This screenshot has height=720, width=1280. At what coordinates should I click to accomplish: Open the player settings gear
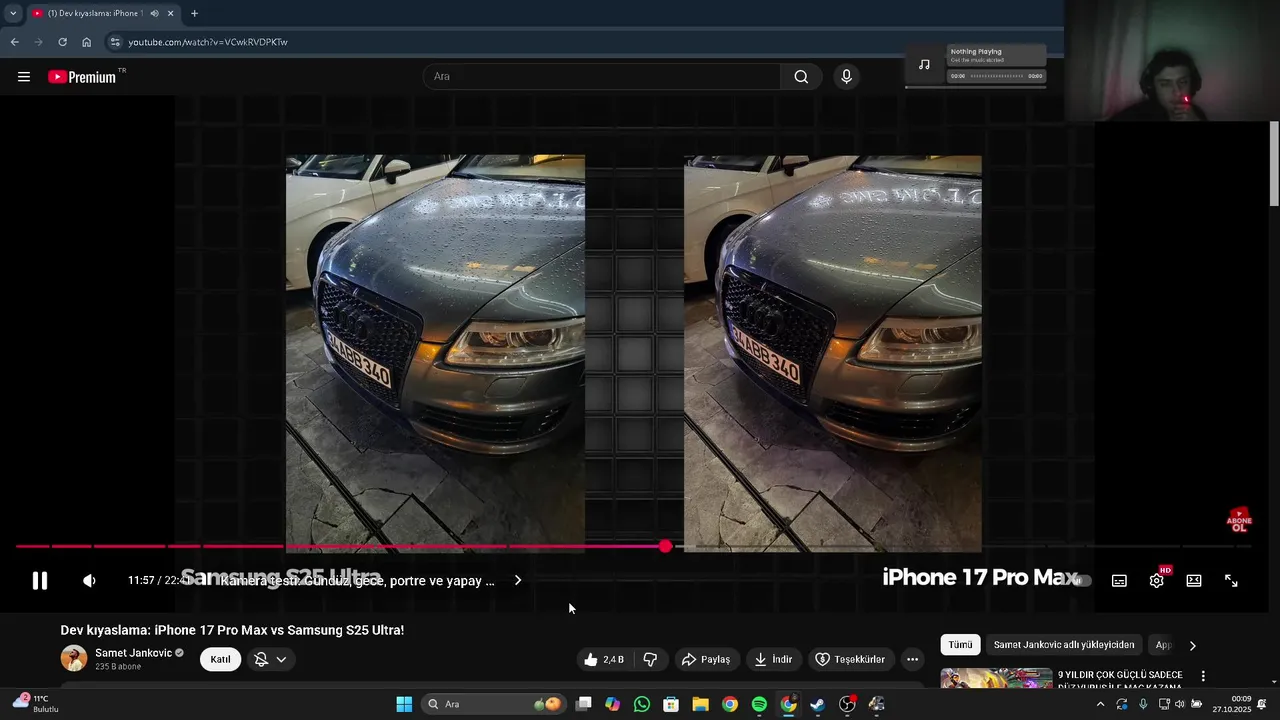point(1157,581)
